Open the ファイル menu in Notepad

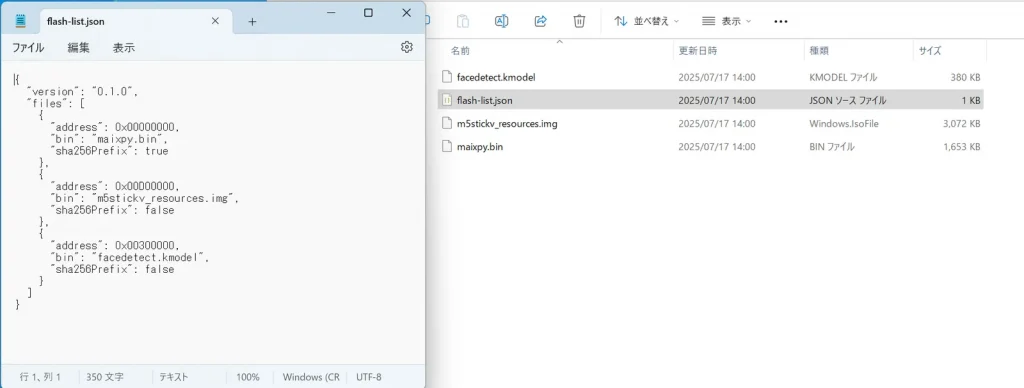pyautogui.click(x=28, y=48)
